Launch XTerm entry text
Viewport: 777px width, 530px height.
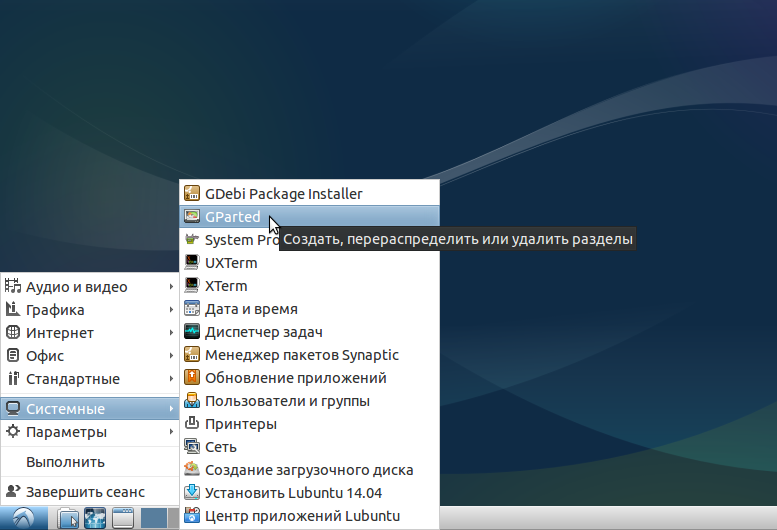click(x=226, y=286)
